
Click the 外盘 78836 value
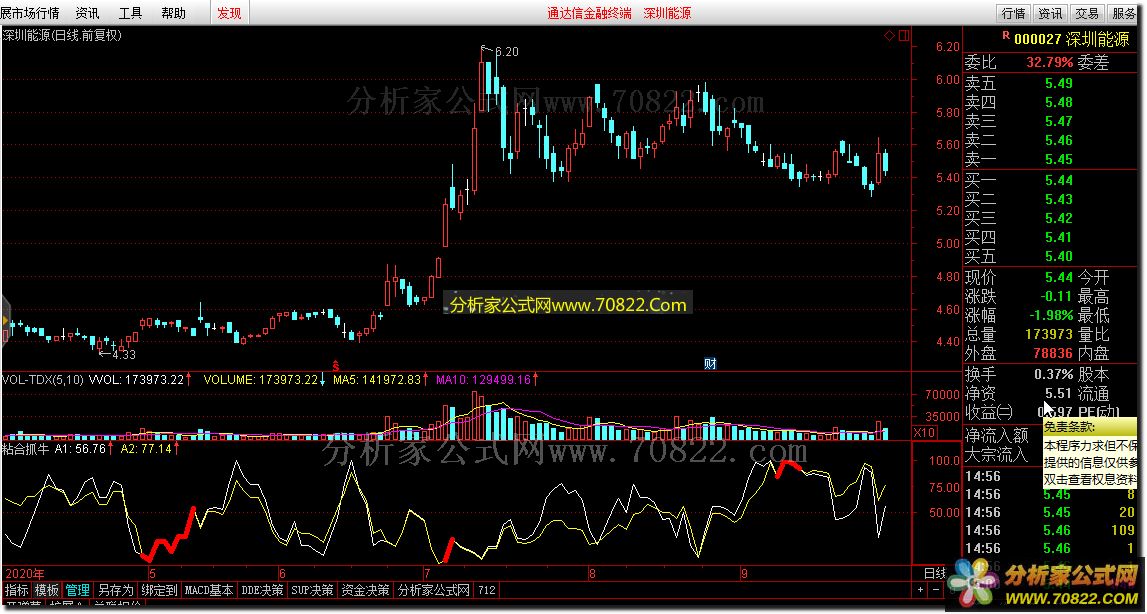pos(1053,353)
